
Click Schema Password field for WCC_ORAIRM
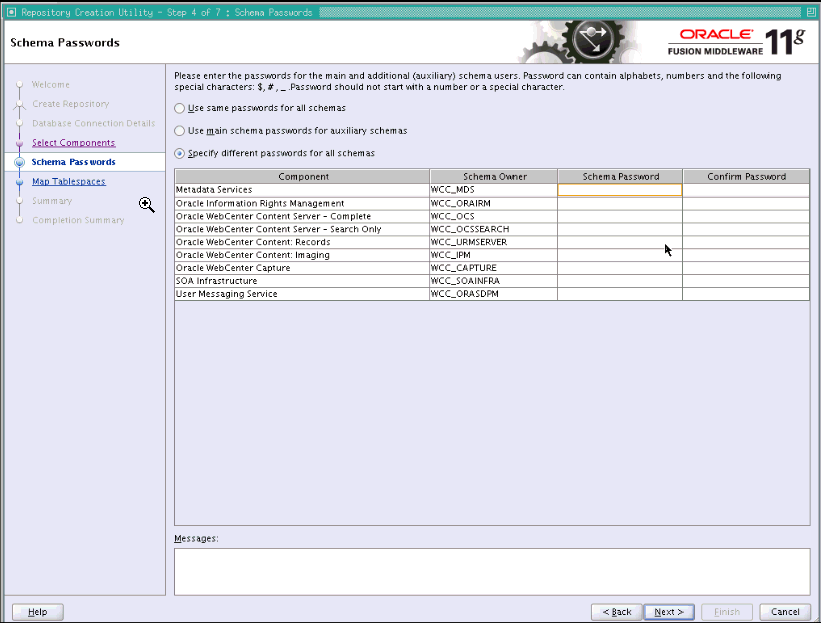pos(620,203)
